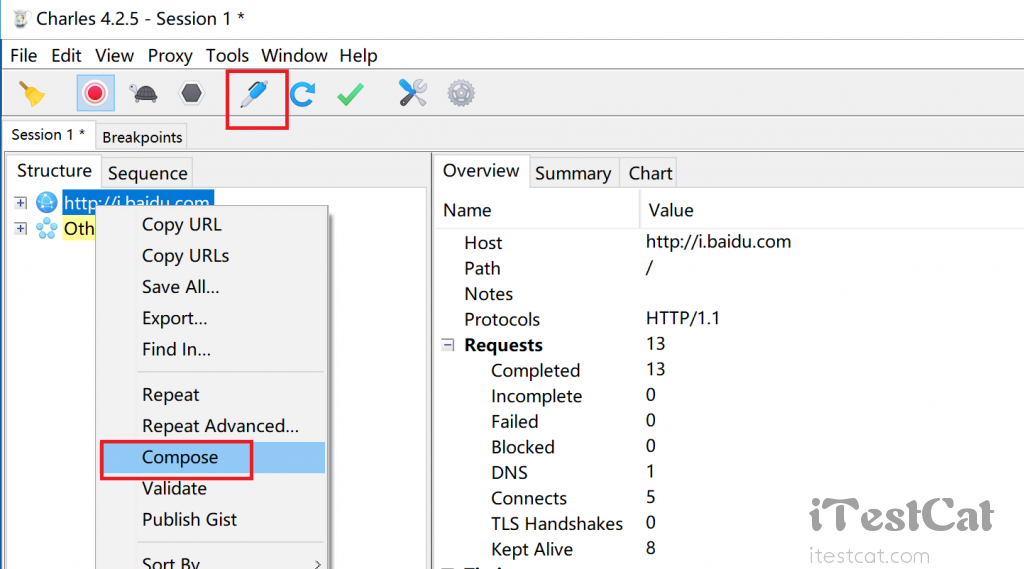Click the broom Clear Session icon

[x=31, y=94]
